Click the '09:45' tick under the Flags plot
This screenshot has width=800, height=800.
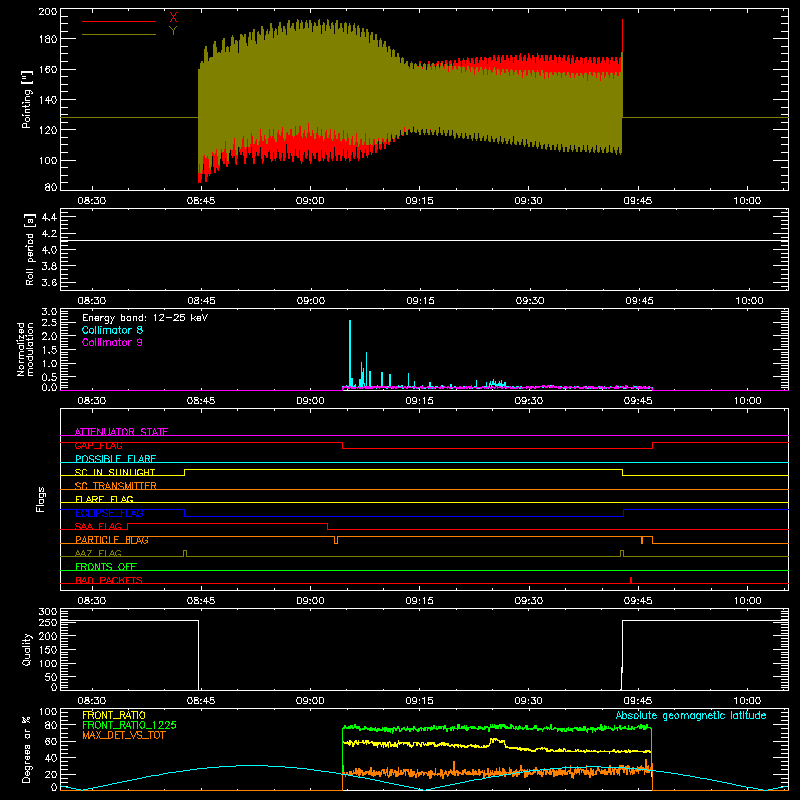point(638,601)
